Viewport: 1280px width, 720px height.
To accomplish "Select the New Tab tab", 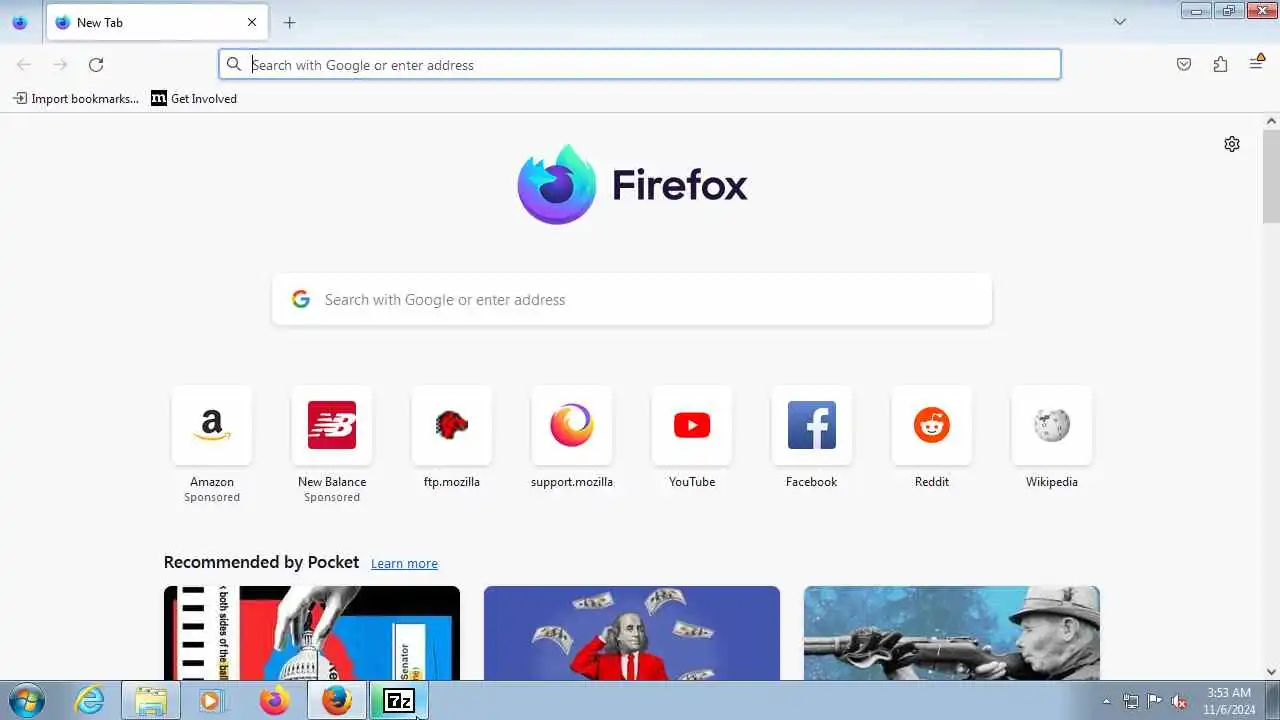I will click(x=157, y=22).
